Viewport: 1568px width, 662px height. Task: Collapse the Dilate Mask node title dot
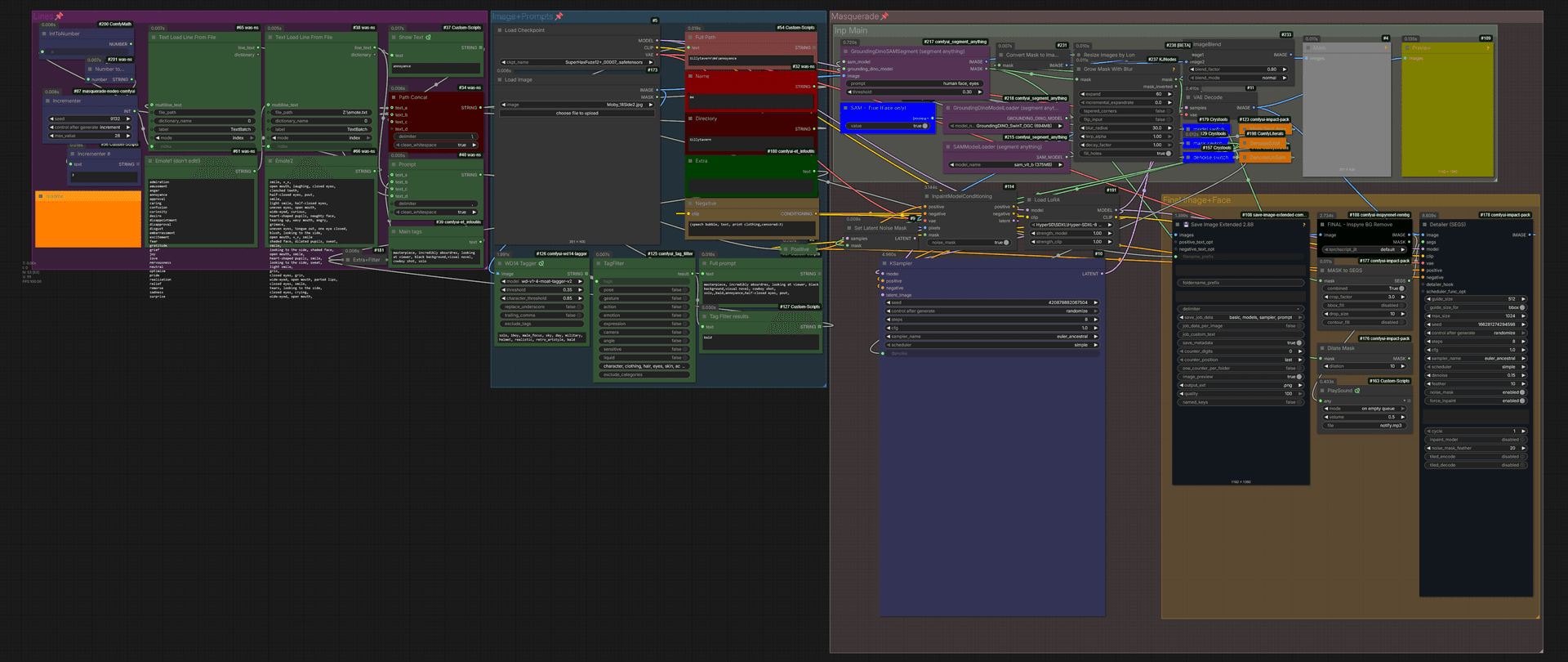(1323, 348)
